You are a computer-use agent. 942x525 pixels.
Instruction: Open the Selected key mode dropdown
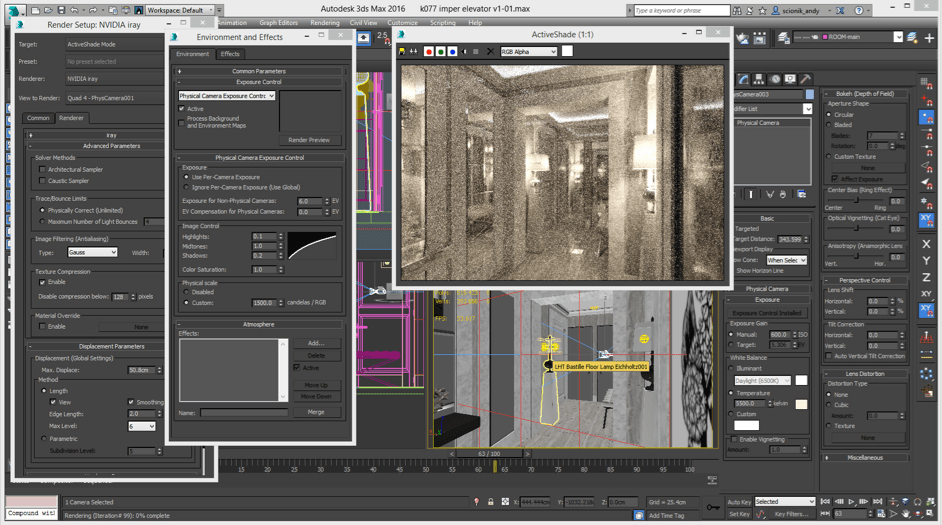(785, 502)
